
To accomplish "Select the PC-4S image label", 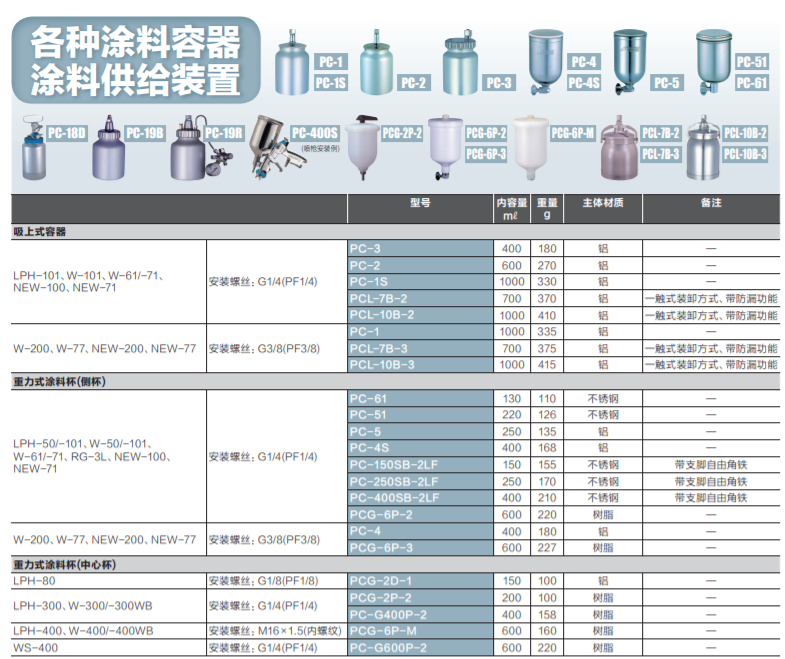I will point(584,83).
